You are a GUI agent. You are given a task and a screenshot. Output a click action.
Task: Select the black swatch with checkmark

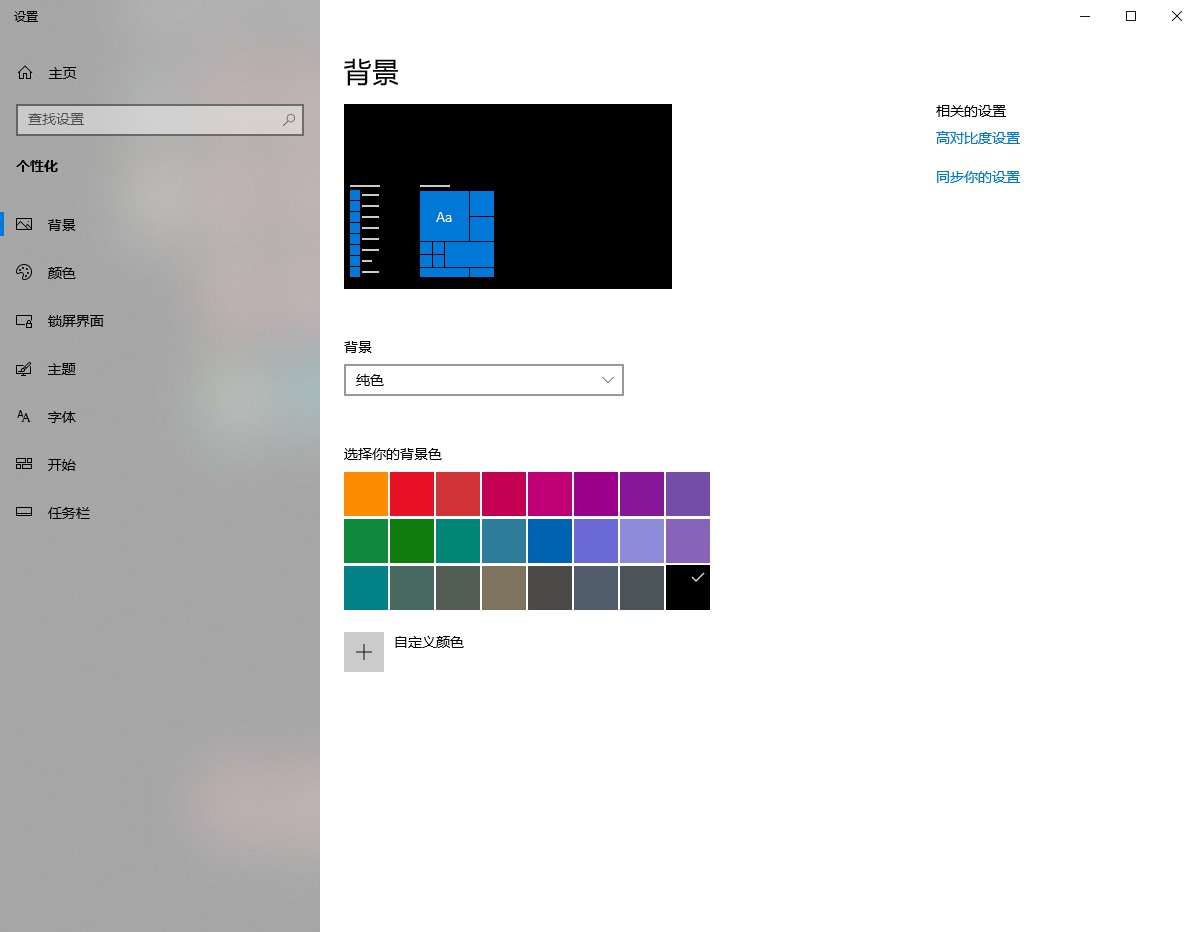click(688, 588)
